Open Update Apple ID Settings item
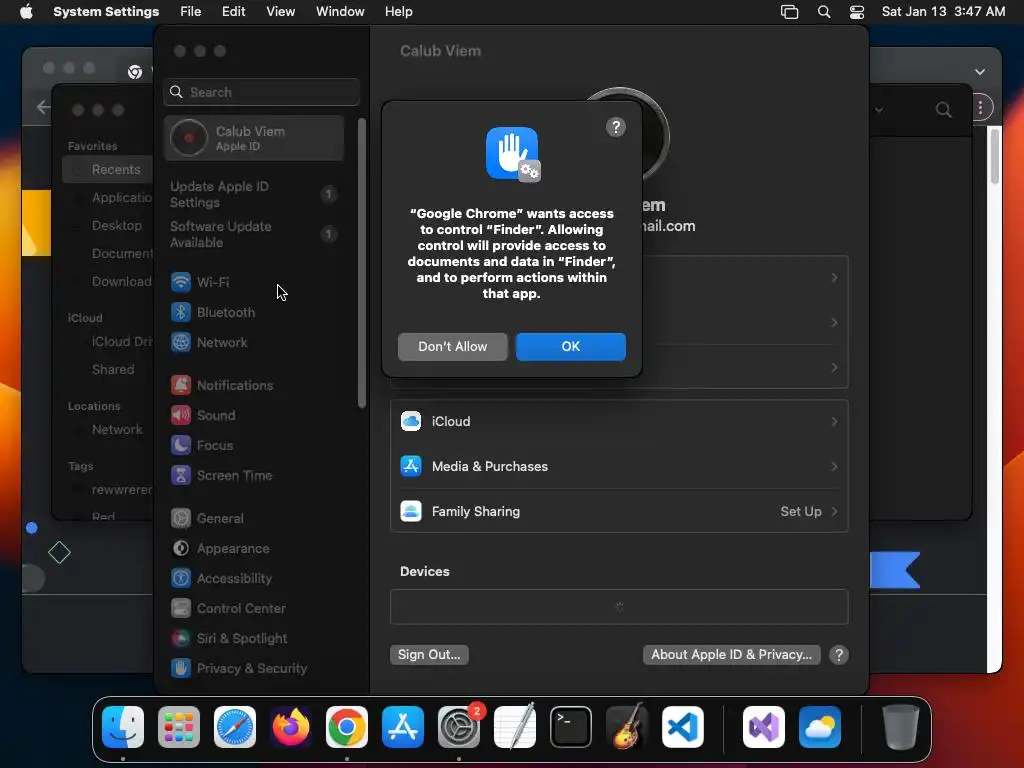This screenshot has width=1024, height=768. pos(253,195)
